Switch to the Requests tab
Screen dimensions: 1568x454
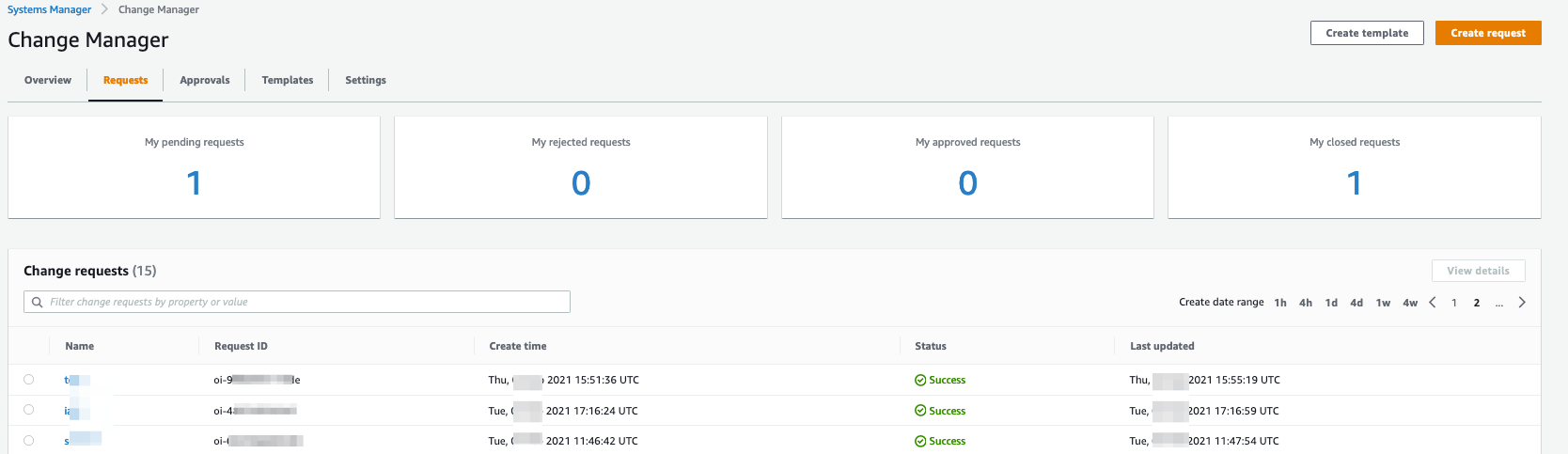pos(125,80)
